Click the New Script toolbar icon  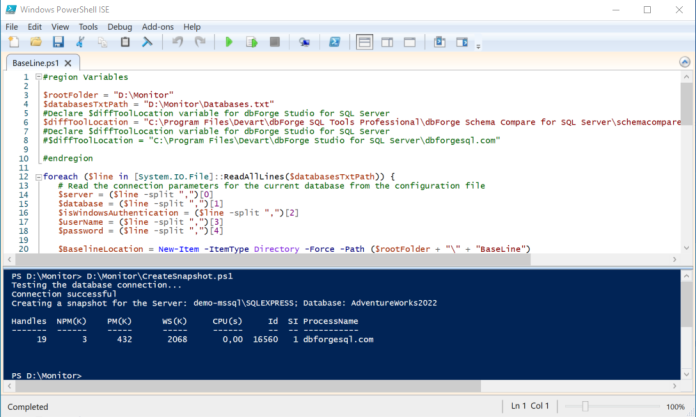click(14, 42)
